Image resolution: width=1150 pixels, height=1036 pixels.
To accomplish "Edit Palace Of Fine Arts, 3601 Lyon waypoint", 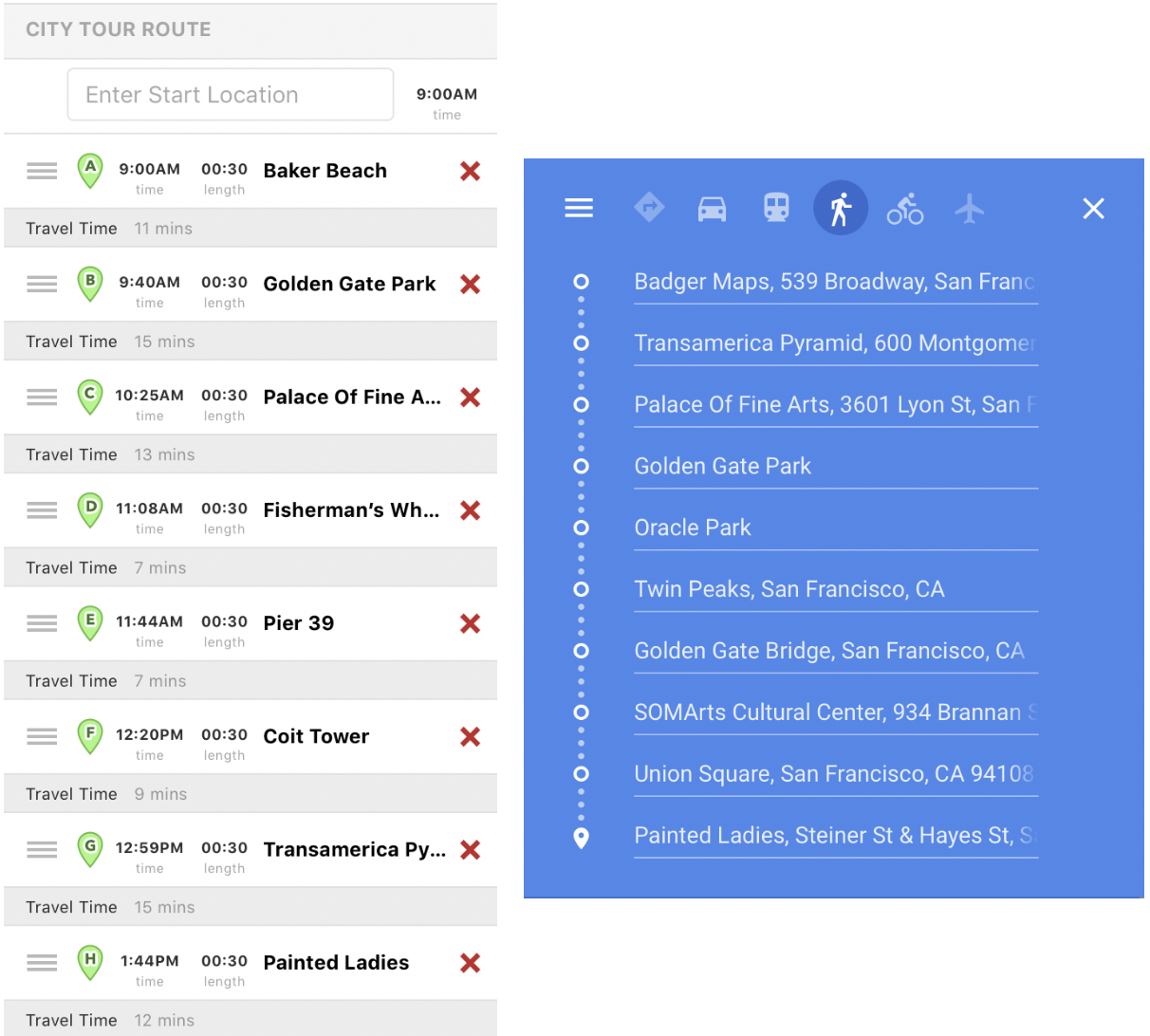I will click(836, 405).
